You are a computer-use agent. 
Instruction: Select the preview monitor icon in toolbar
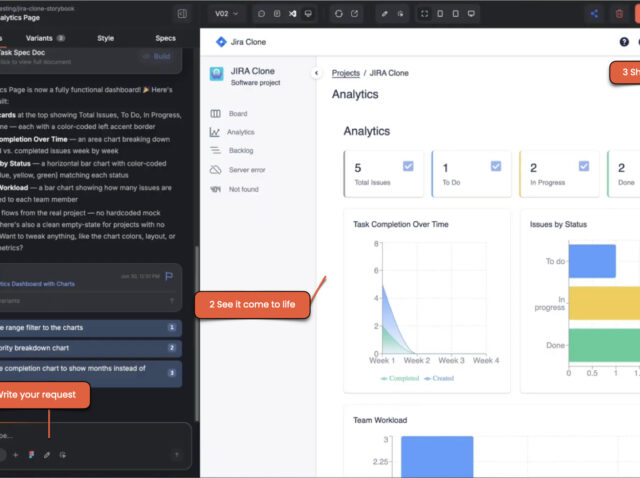[308, 14]
